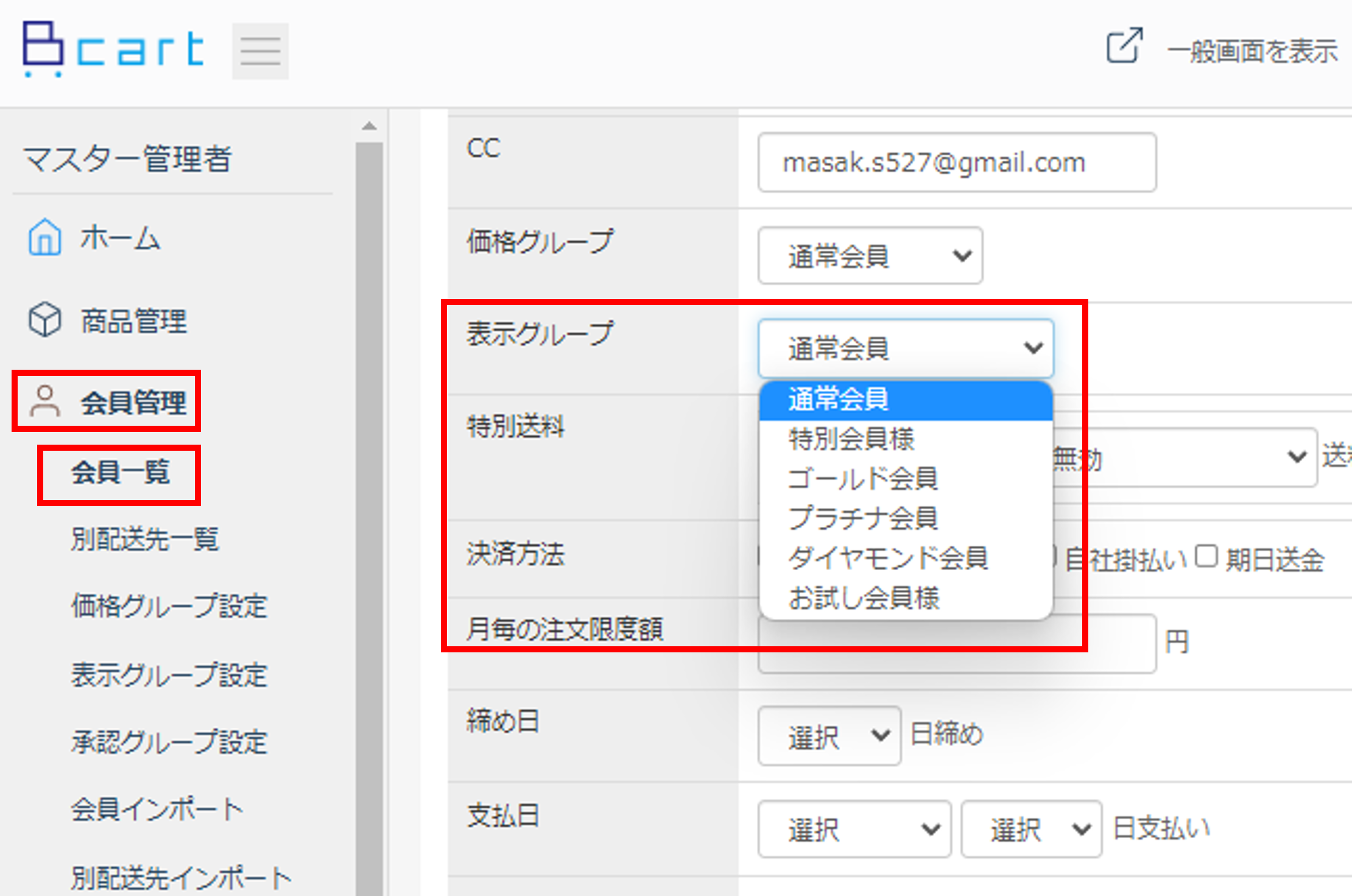The height and width of the screenshot is (896, 1352).
Task: Click the CC email input field
Action: 957,162
